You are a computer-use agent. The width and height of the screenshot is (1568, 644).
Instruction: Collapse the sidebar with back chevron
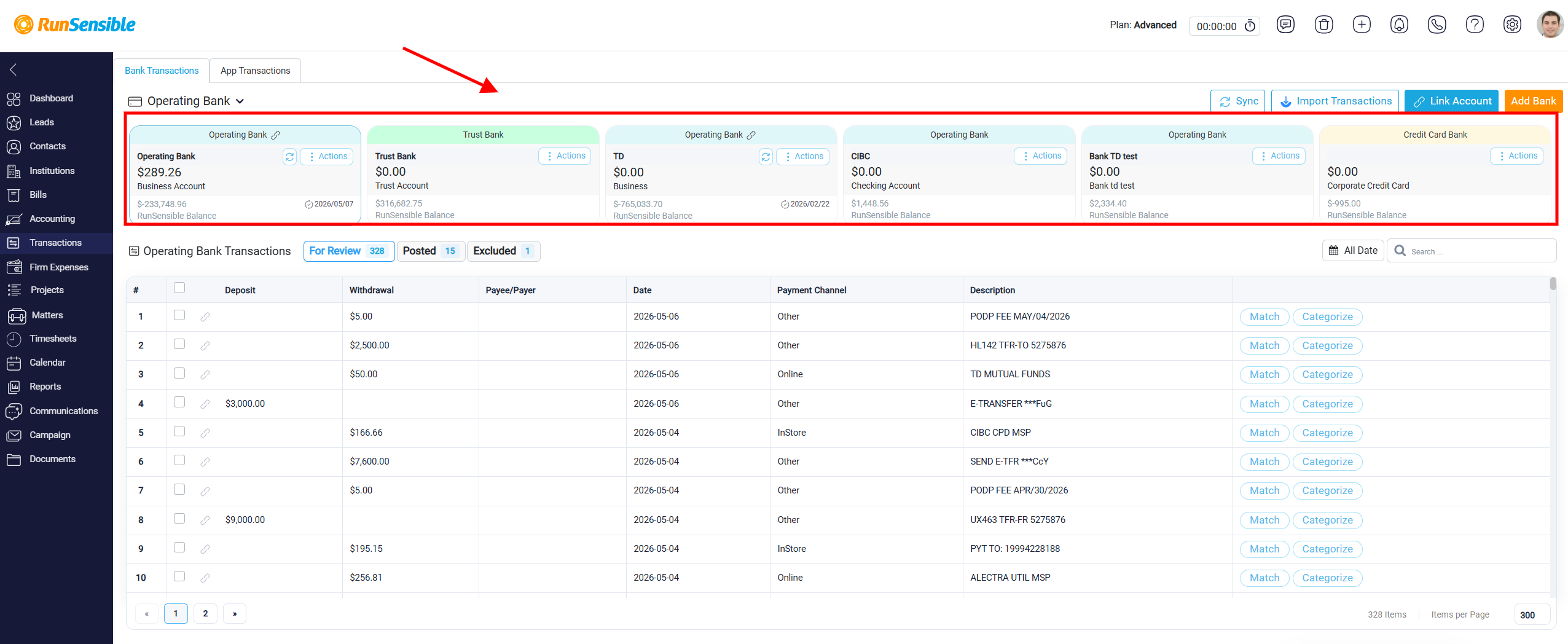14,69
